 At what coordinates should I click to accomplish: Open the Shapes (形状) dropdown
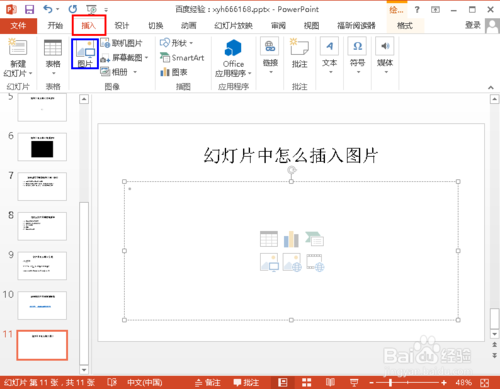(x=177, y=43)
